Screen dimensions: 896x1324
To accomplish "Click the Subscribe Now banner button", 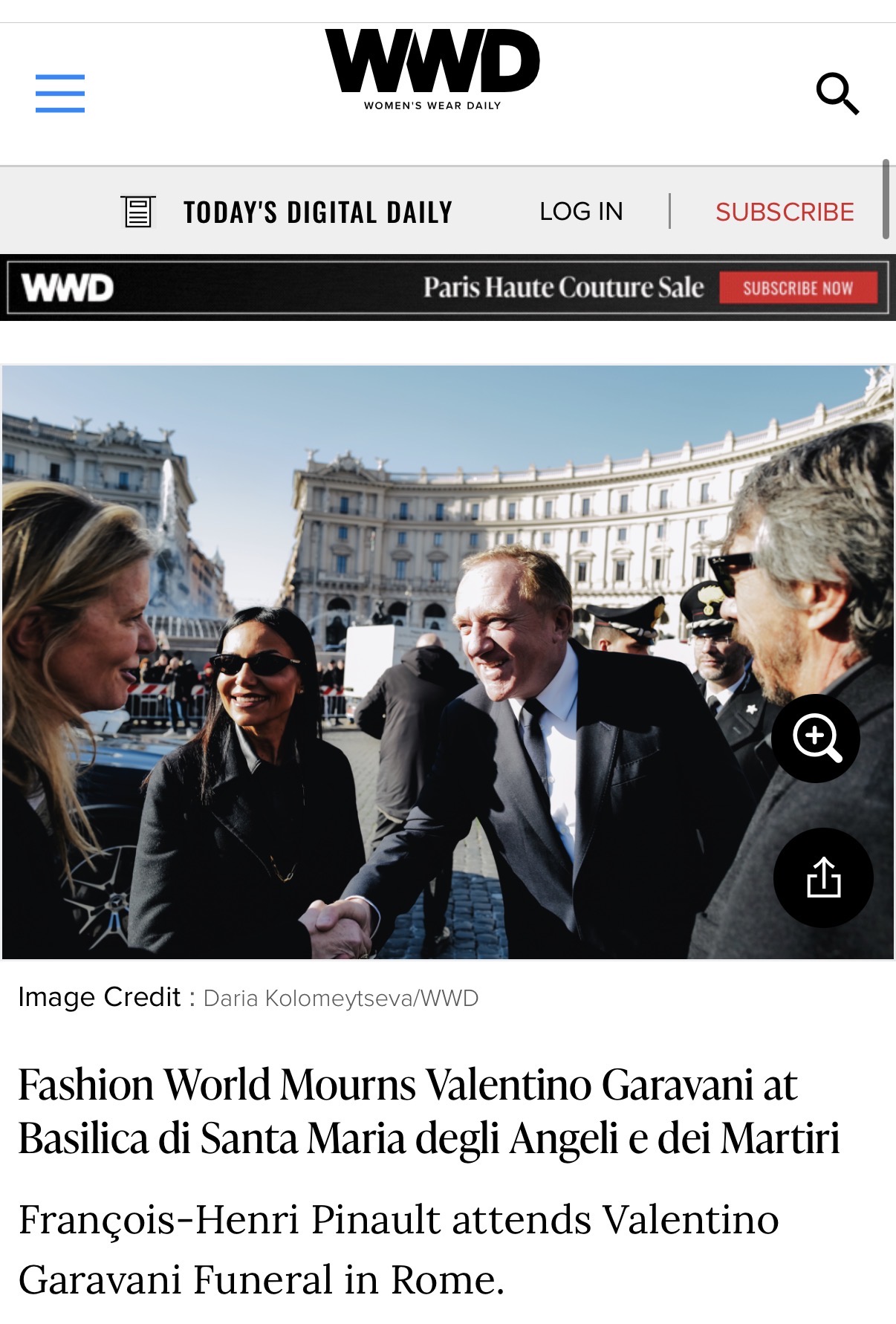I will click(798, 288).
